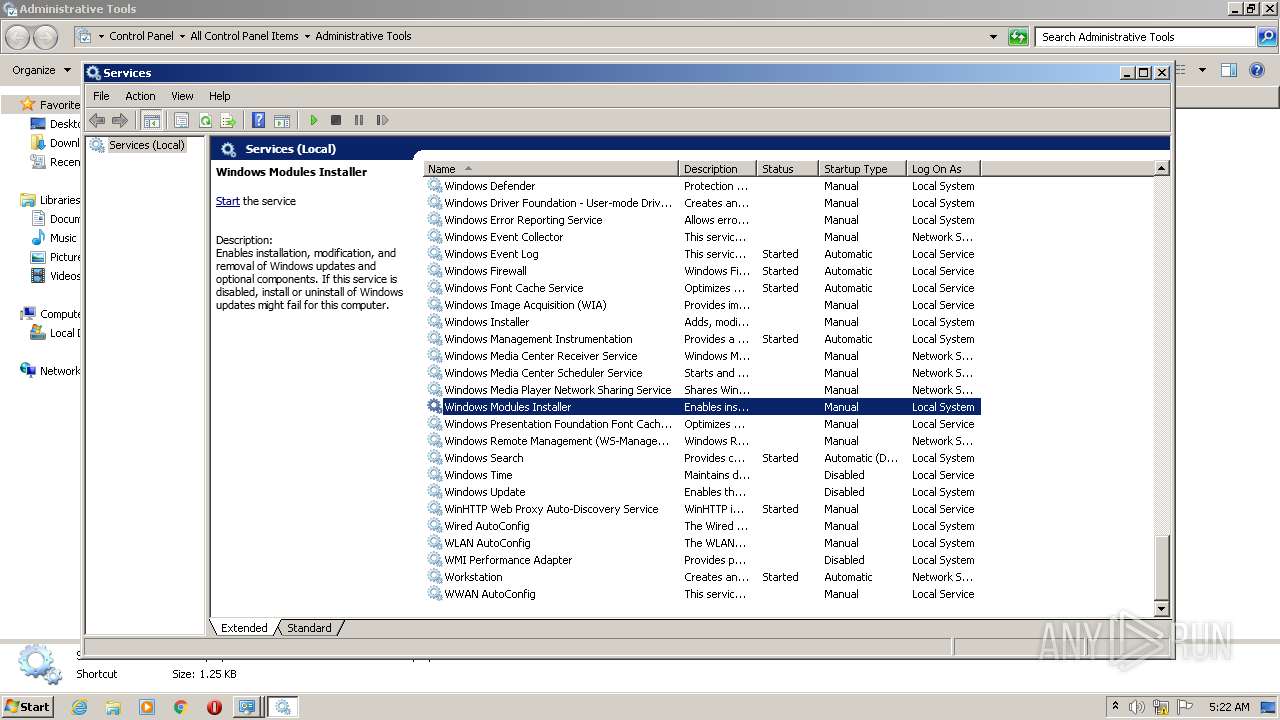Click the Stop Service toolbar icon

(x=336, y=120)
